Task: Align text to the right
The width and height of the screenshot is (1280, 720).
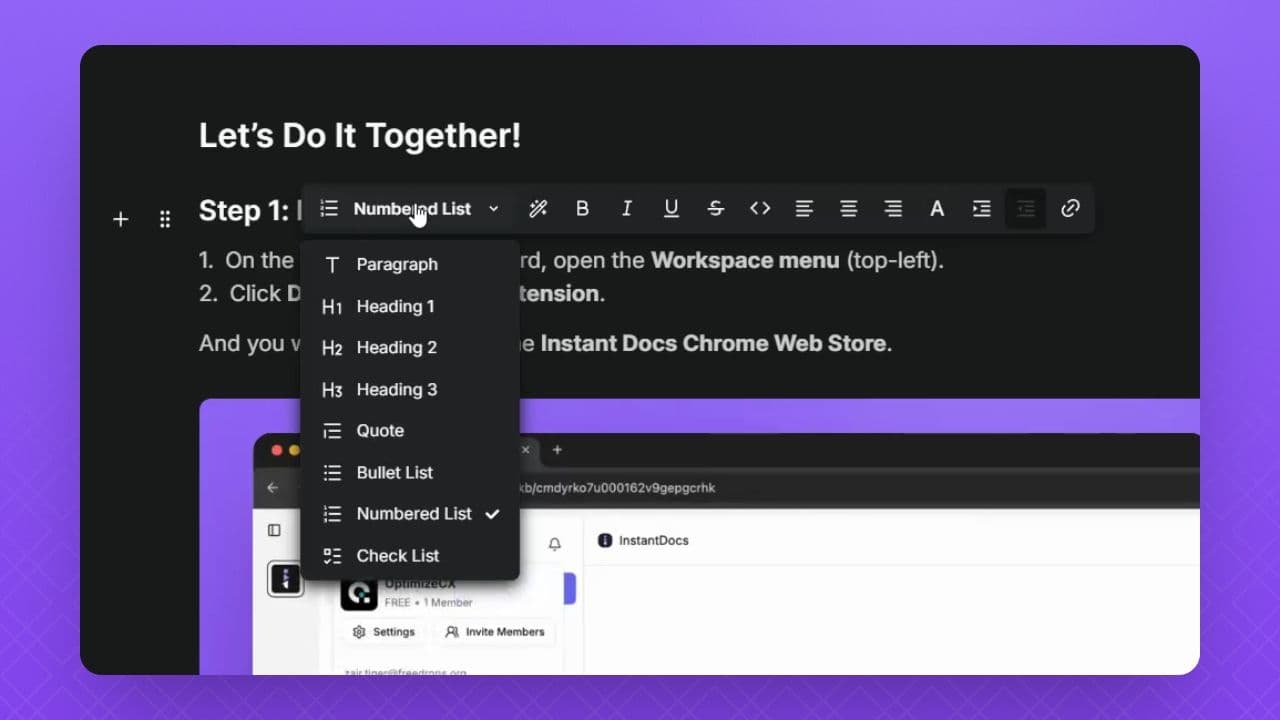Action: (x=892, y=208)
